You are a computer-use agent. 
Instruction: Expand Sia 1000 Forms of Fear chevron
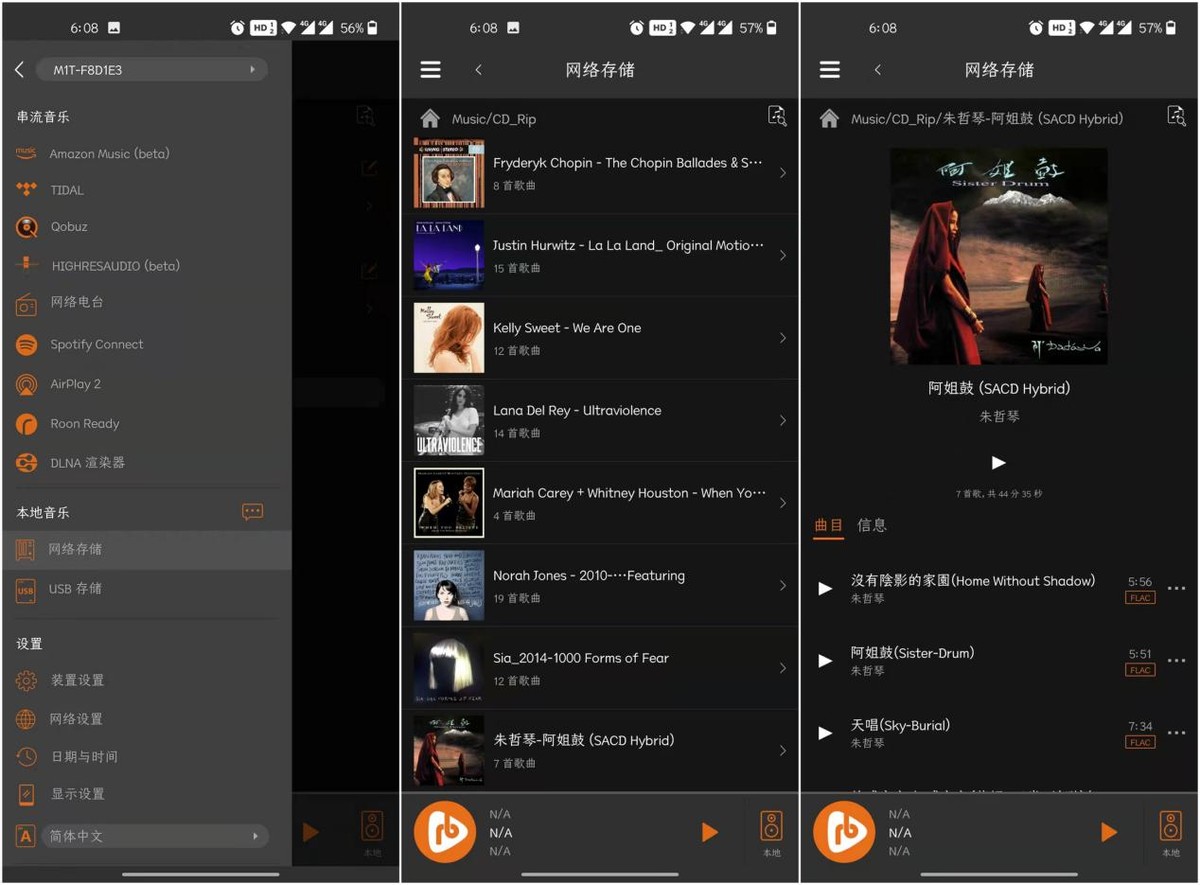[782, 668]
